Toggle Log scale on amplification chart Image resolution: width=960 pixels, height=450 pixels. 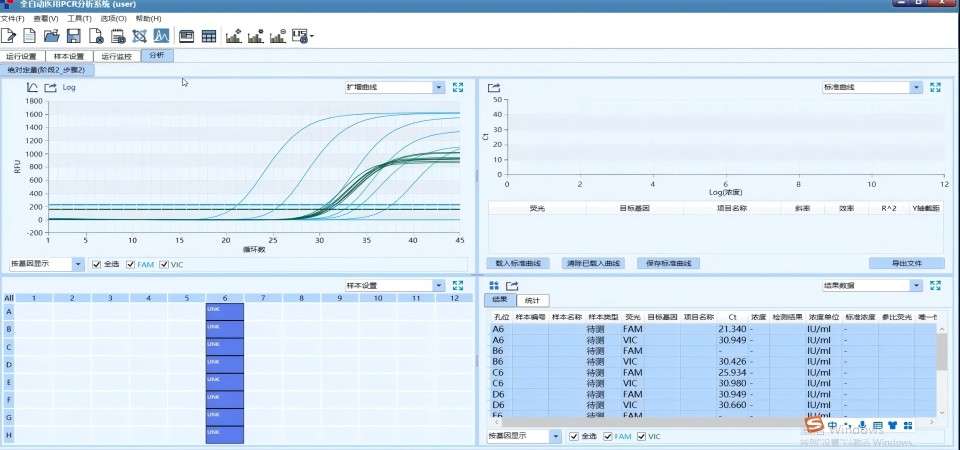[x=69, y=87]
